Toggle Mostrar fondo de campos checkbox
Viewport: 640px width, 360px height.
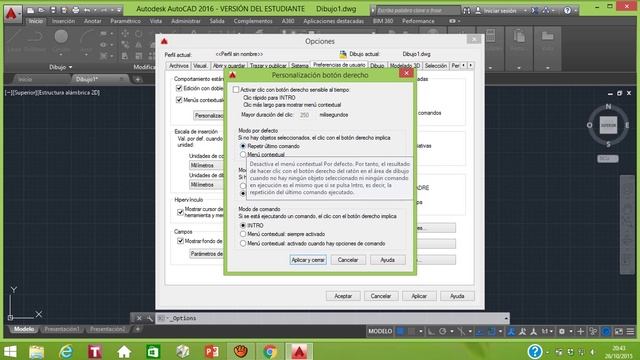(x=180, y=241)
